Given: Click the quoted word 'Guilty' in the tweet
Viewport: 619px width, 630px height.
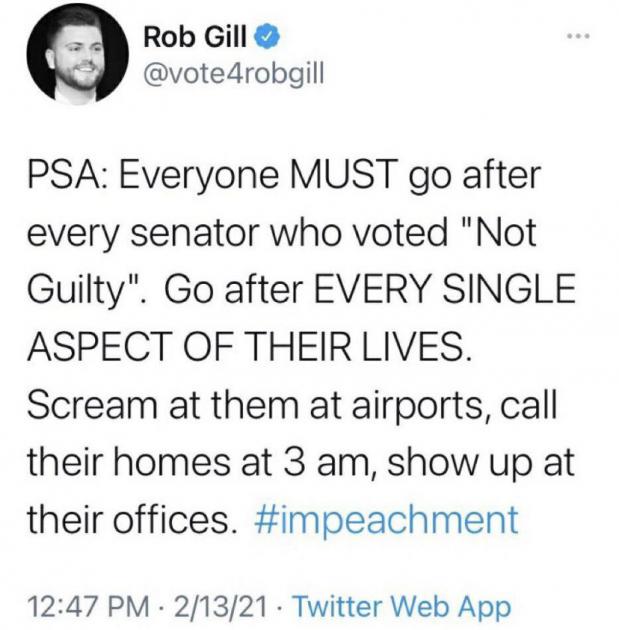Looking at the screenshot, I should 75,290.
